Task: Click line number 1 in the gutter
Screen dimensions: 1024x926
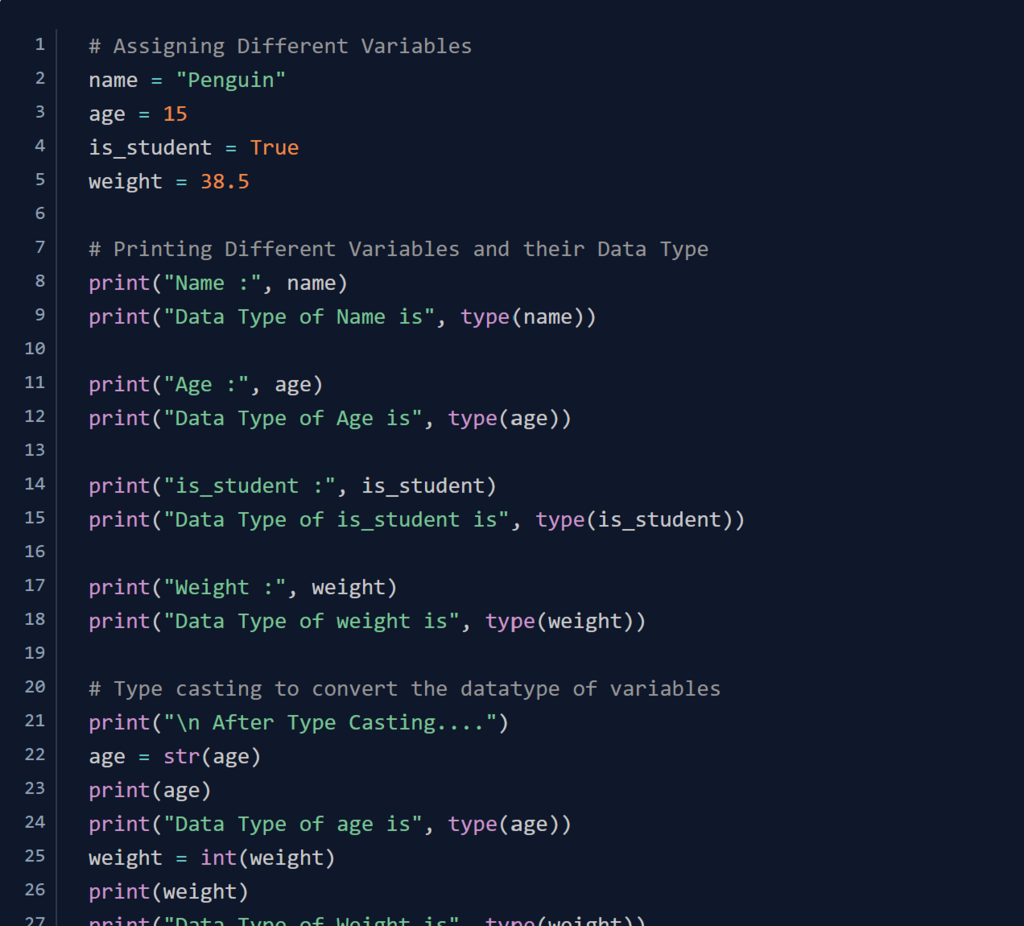Action: tap(39, 45)
